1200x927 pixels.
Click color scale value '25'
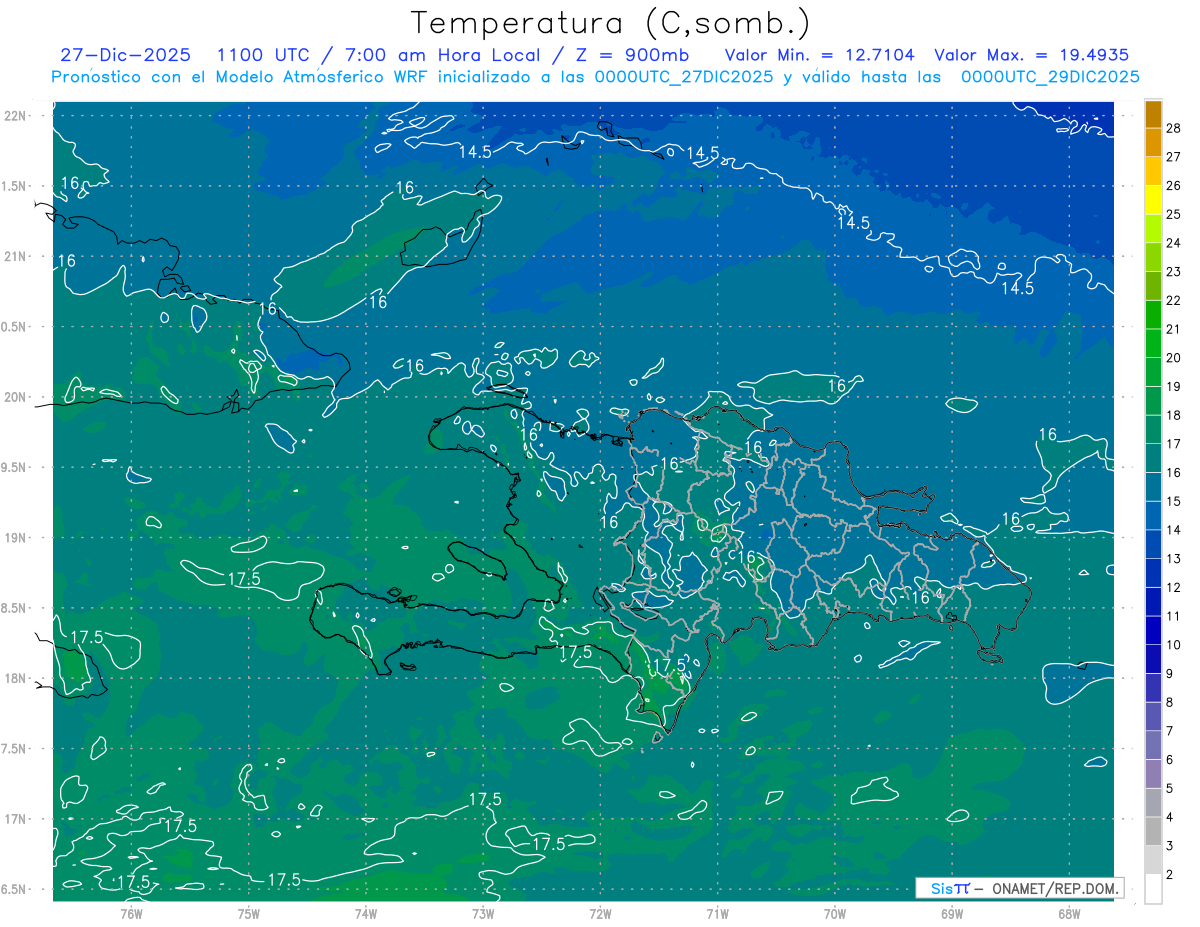[1174, 214]
